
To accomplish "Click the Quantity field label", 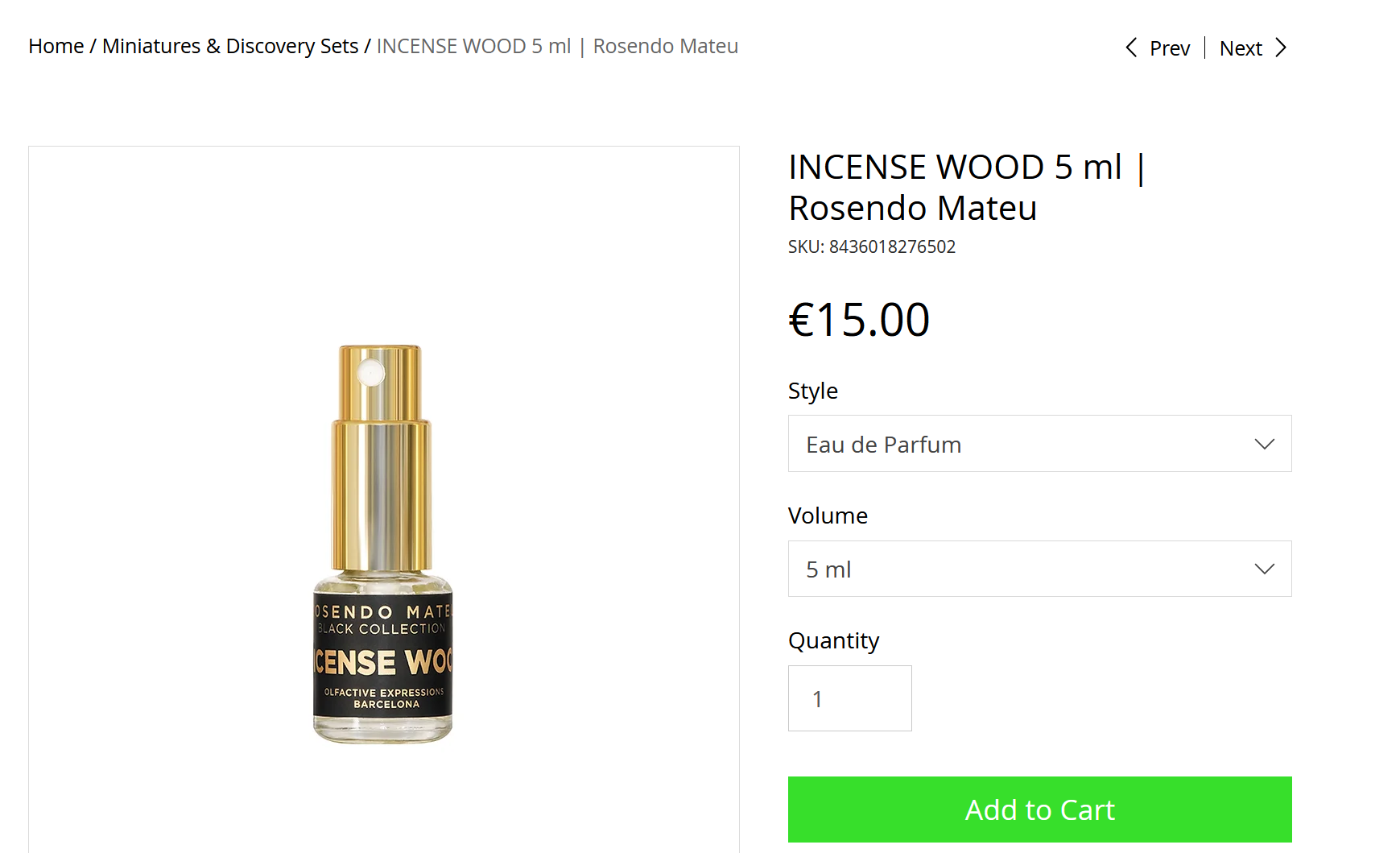I will [833, 640].
